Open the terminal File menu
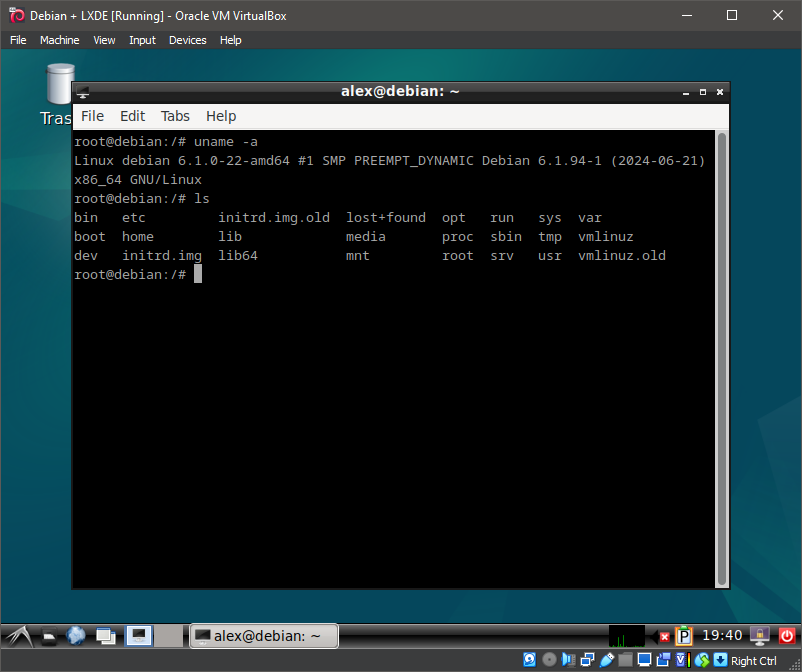802x672 pixels. (x=92, y=116)
